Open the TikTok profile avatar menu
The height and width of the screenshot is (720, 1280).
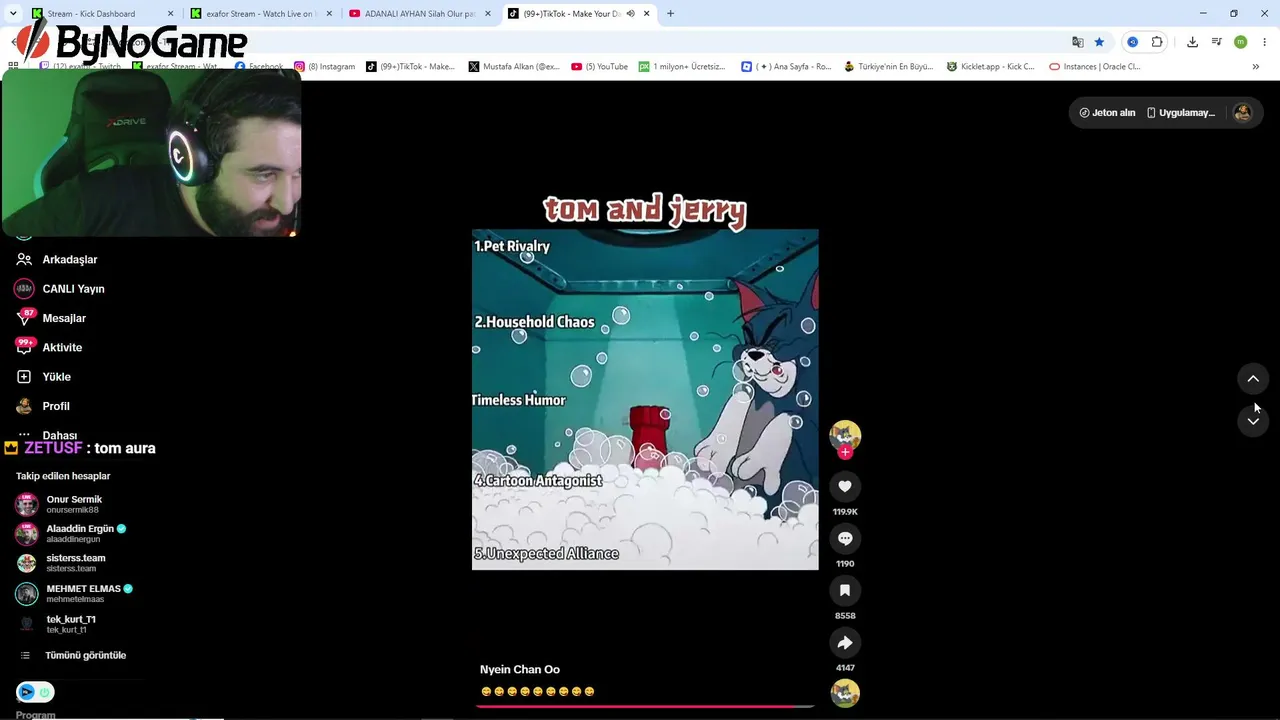(x=1243, y=113)
